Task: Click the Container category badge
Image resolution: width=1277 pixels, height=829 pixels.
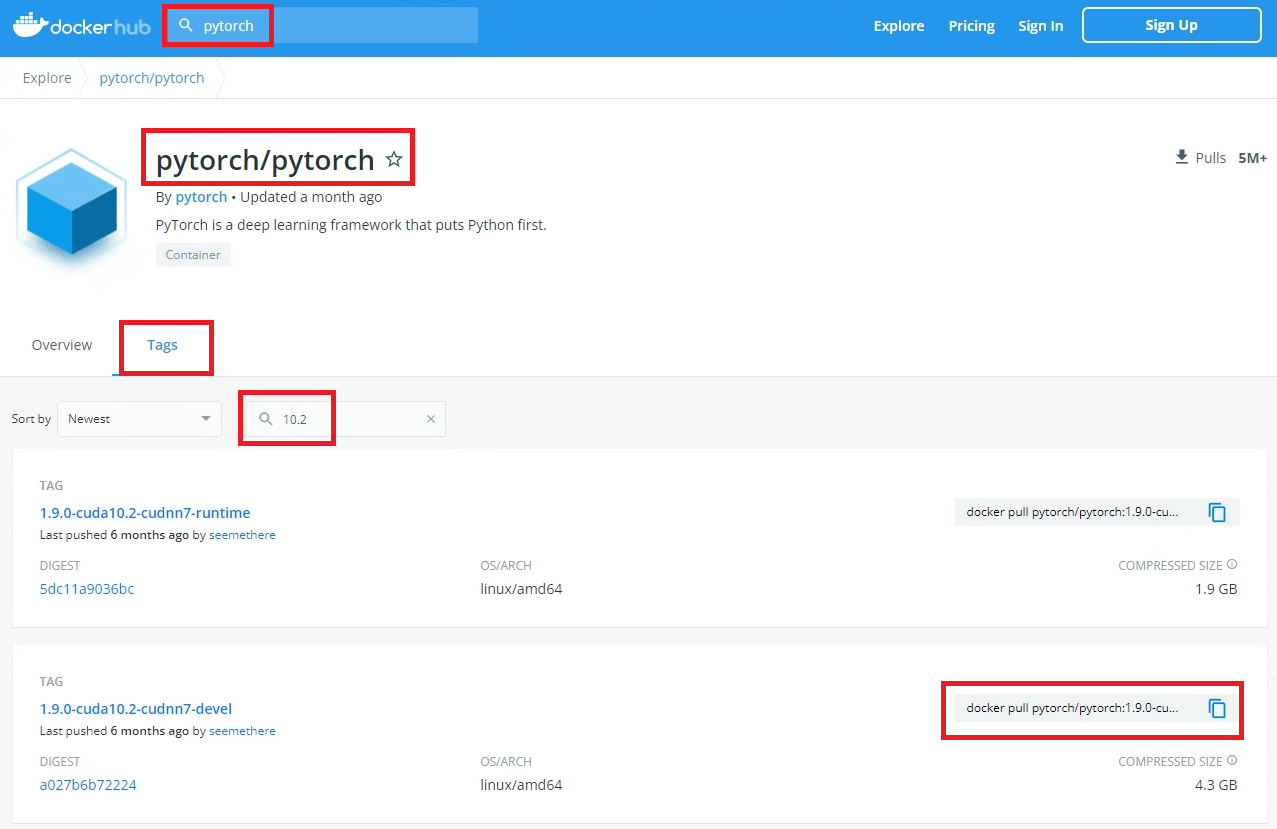Action: pos(193,255)
